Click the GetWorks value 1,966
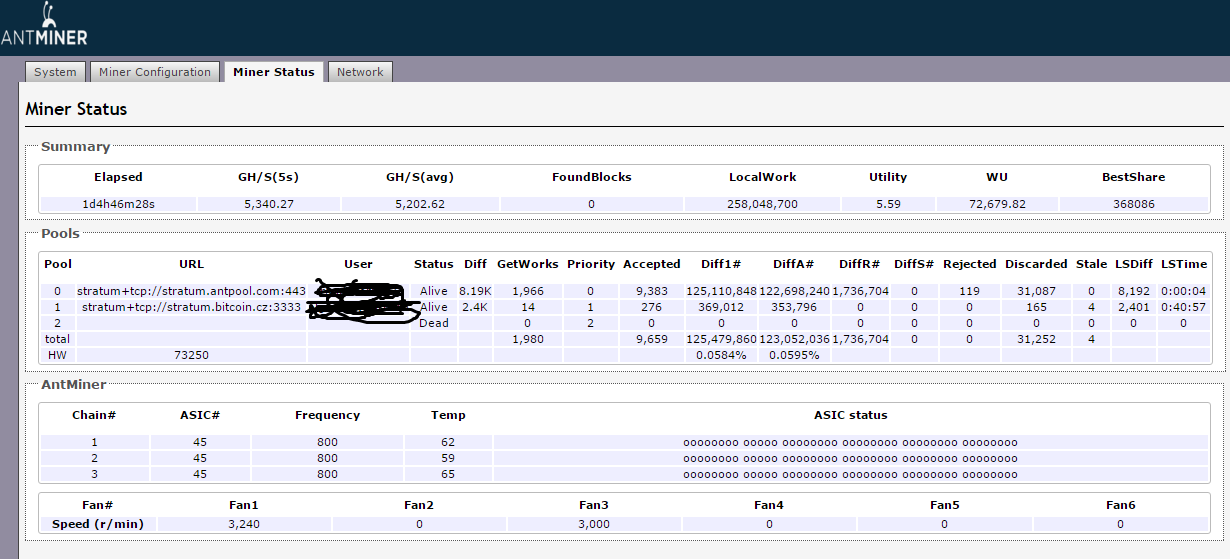The height and width of the screenshot is (559, 1230). point(527,291)
